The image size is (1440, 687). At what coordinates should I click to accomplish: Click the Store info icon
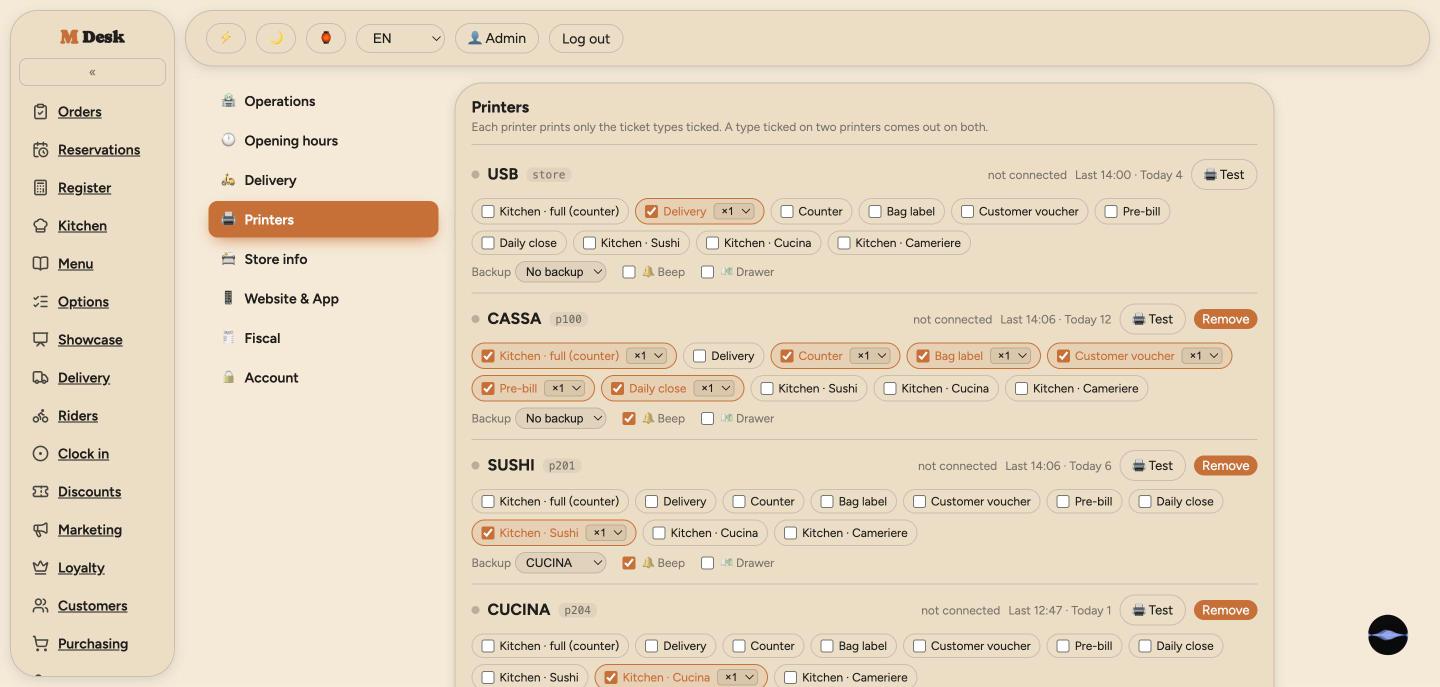[228, 259]
